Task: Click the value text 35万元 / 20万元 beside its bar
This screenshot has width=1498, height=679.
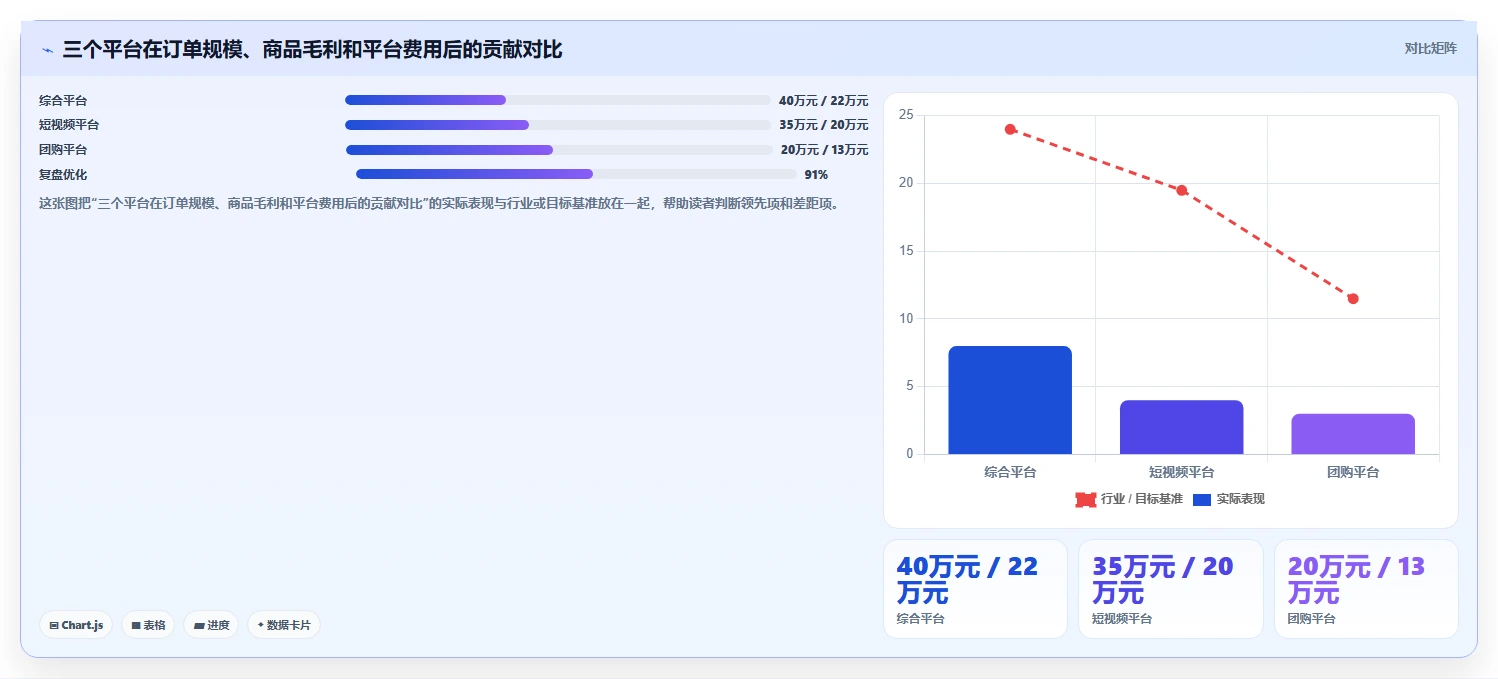Action: tap(824, 125)
